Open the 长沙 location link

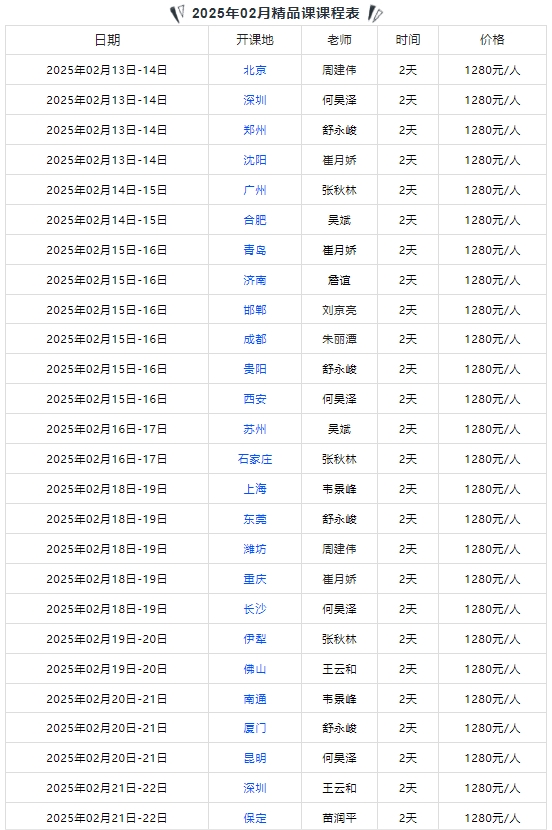(255, 609)
